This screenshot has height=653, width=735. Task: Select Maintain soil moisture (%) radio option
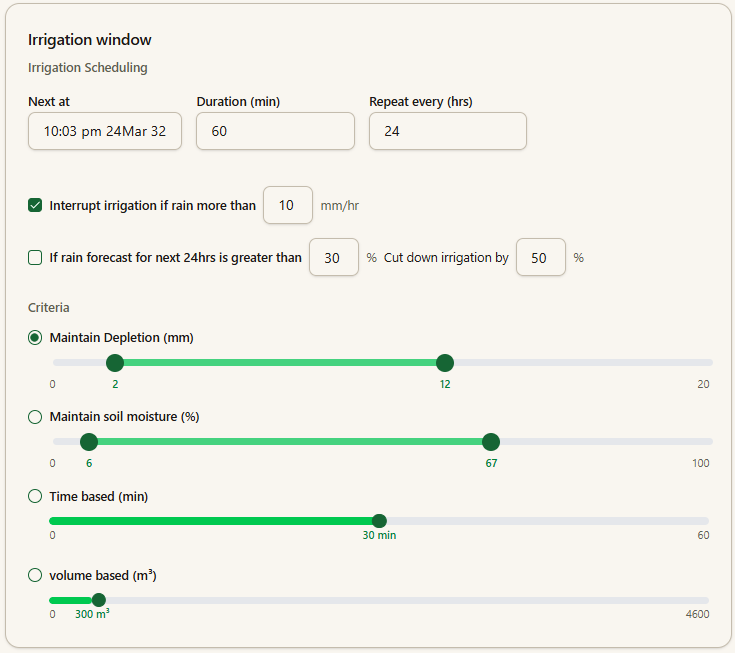[35, 417]
